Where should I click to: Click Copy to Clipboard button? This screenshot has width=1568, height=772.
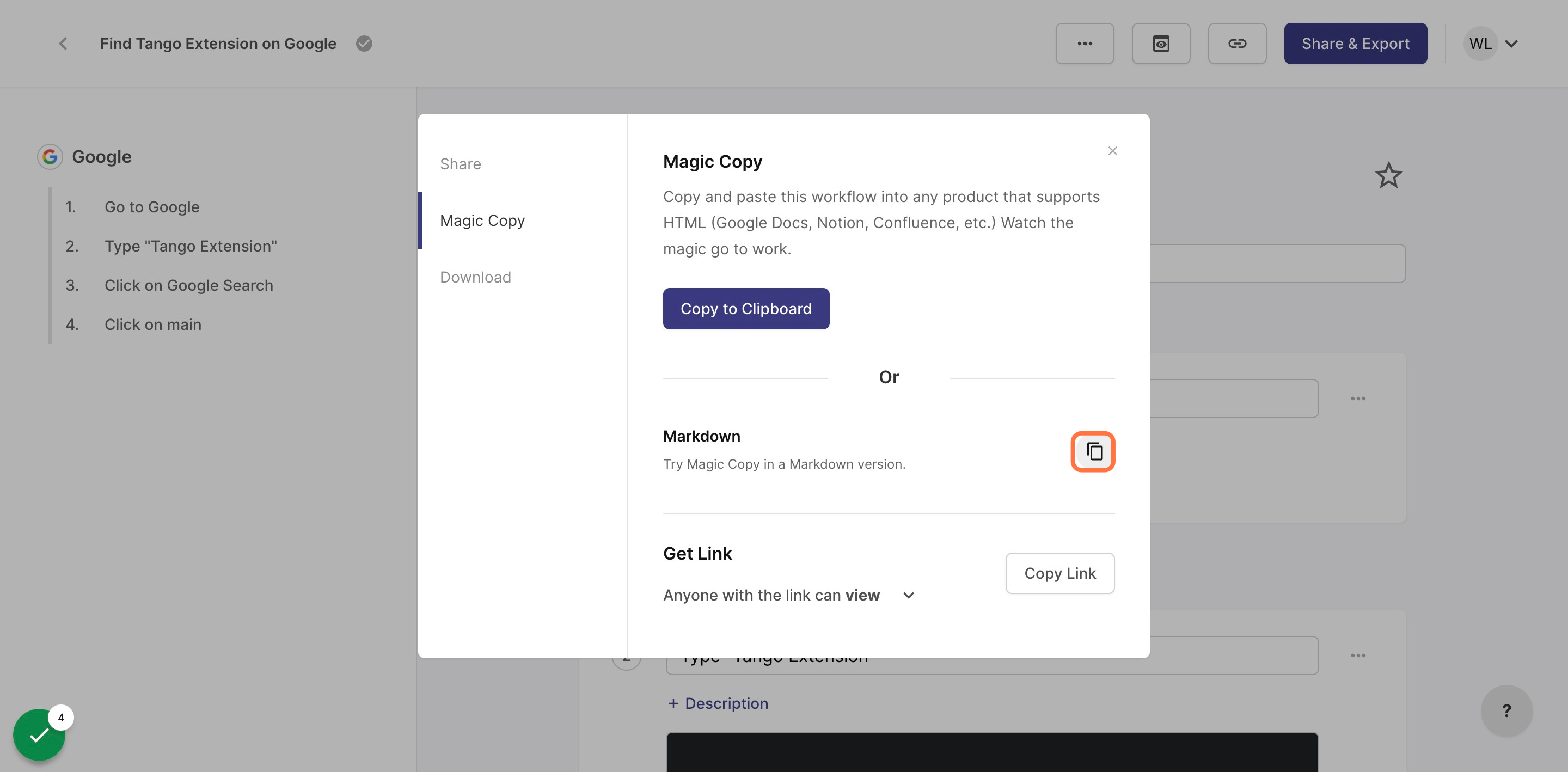click(x=746, y=309)
